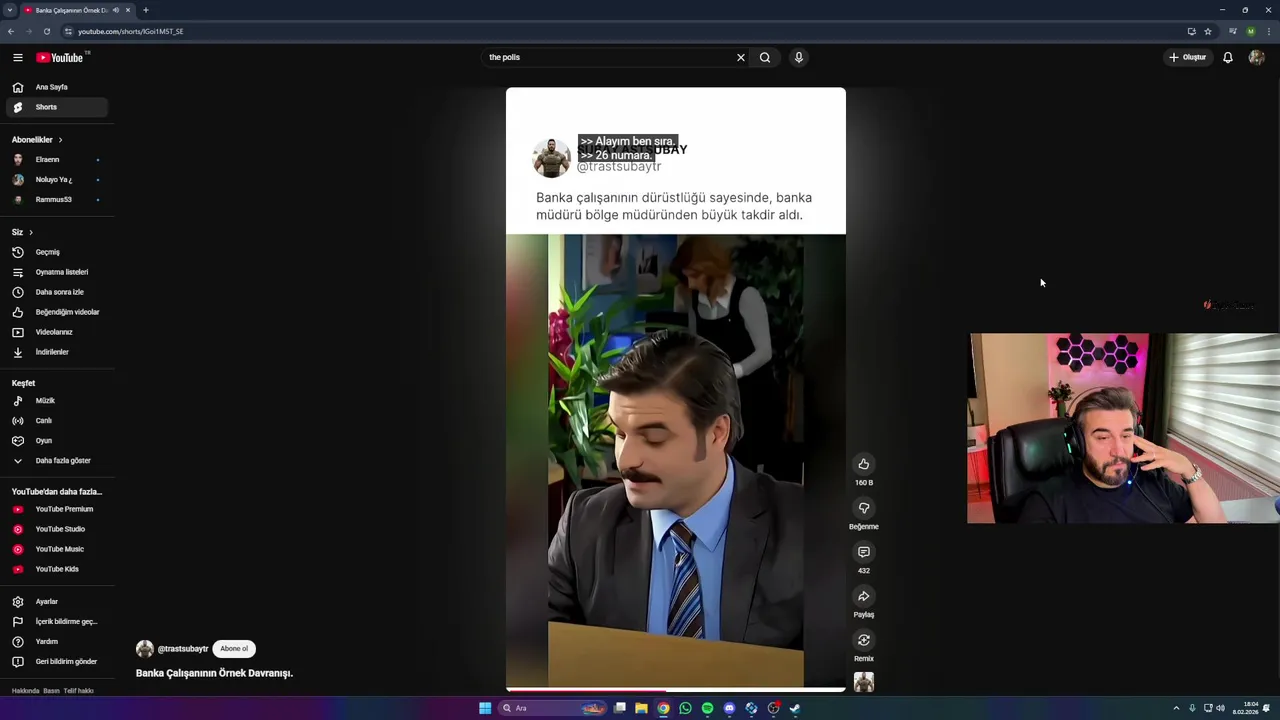Screen dimensions: 1280x720
Task: Open the Rammus53 subscription channel
Action: click(56, 200)
